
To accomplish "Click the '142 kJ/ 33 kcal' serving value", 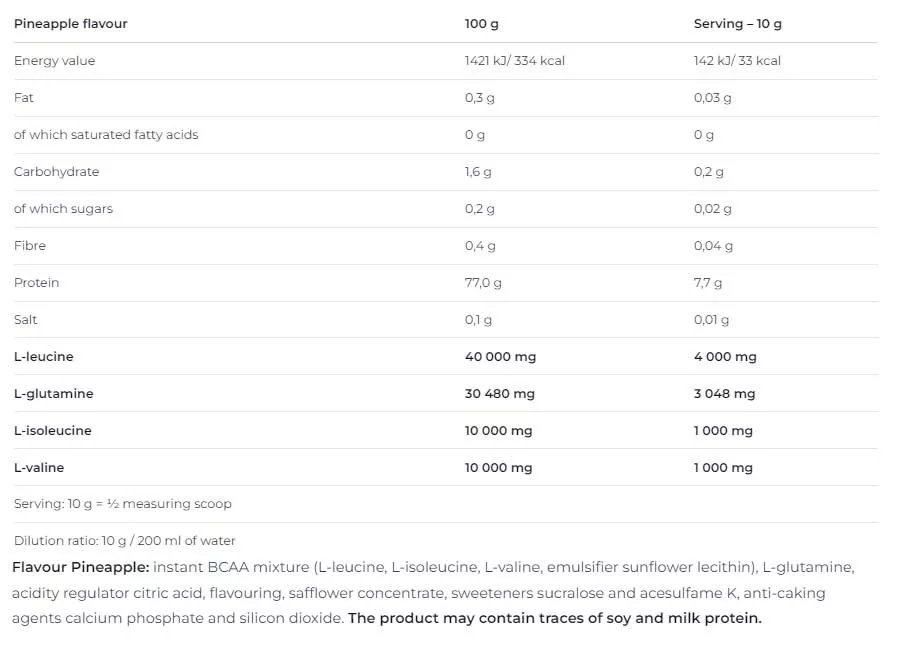I will 737,61.
